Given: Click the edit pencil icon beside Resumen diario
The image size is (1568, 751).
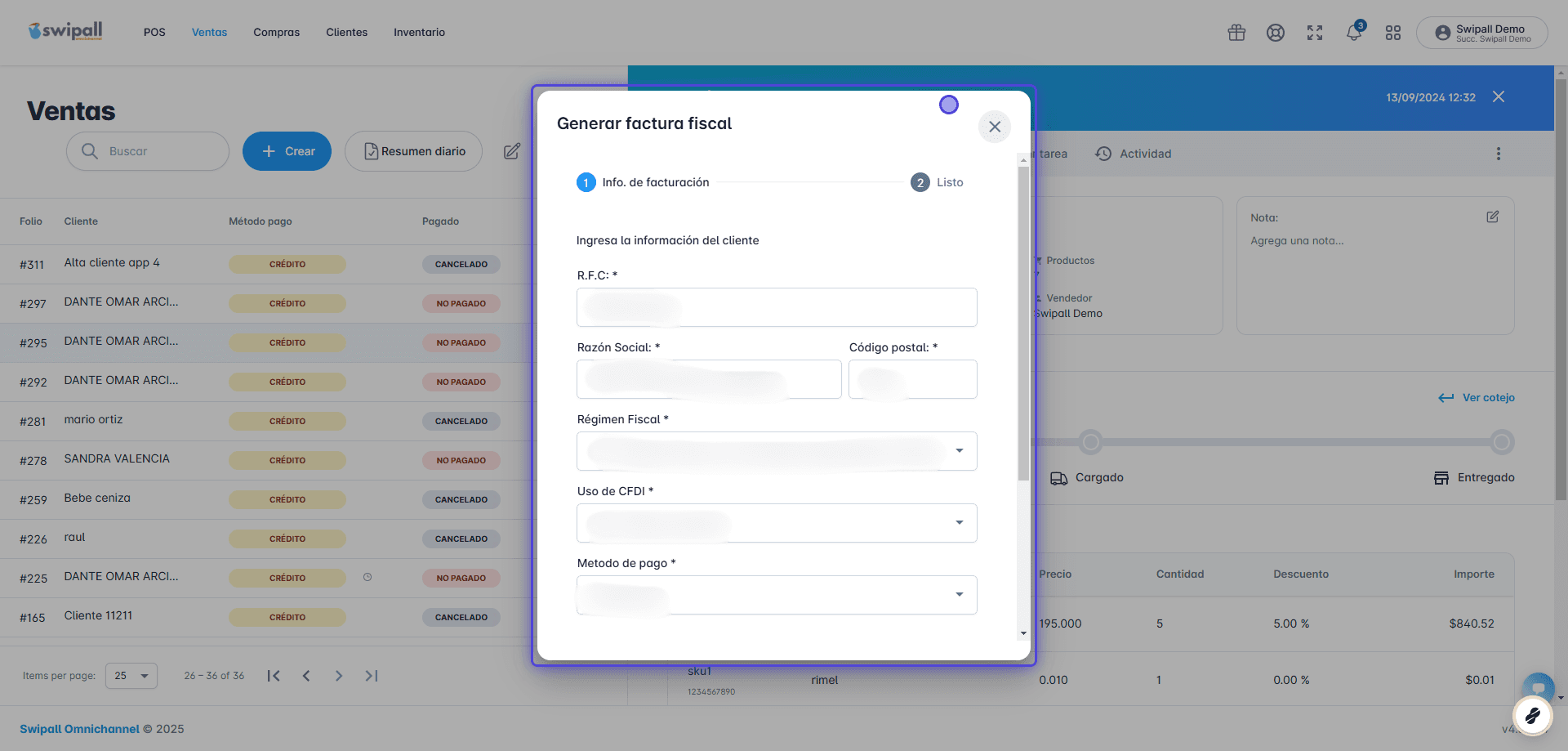Looking at the screenshot, I should click(x=512, y=151).
